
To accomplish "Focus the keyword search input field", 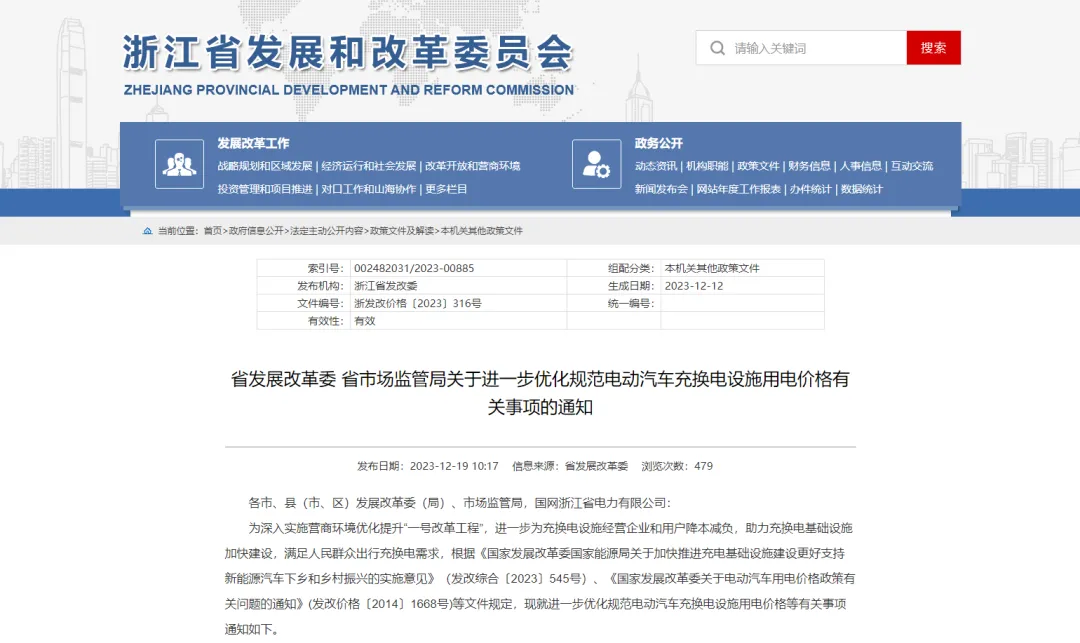I will click(x=801, y=48).
